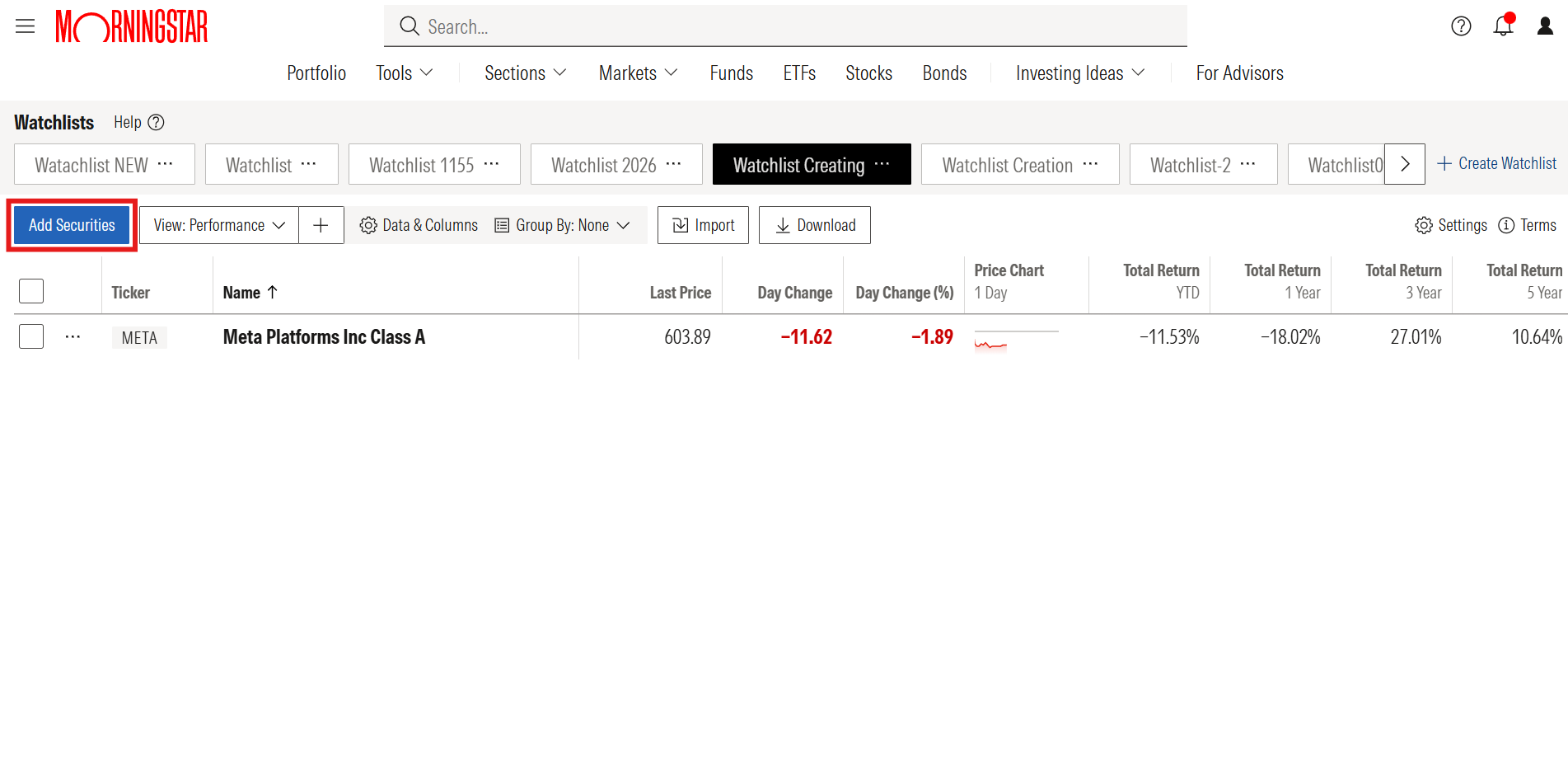Image resolution: width=1568 pixels, height=775 pixels.
Task: Open row actions dots for META
Action: (73, 336)
